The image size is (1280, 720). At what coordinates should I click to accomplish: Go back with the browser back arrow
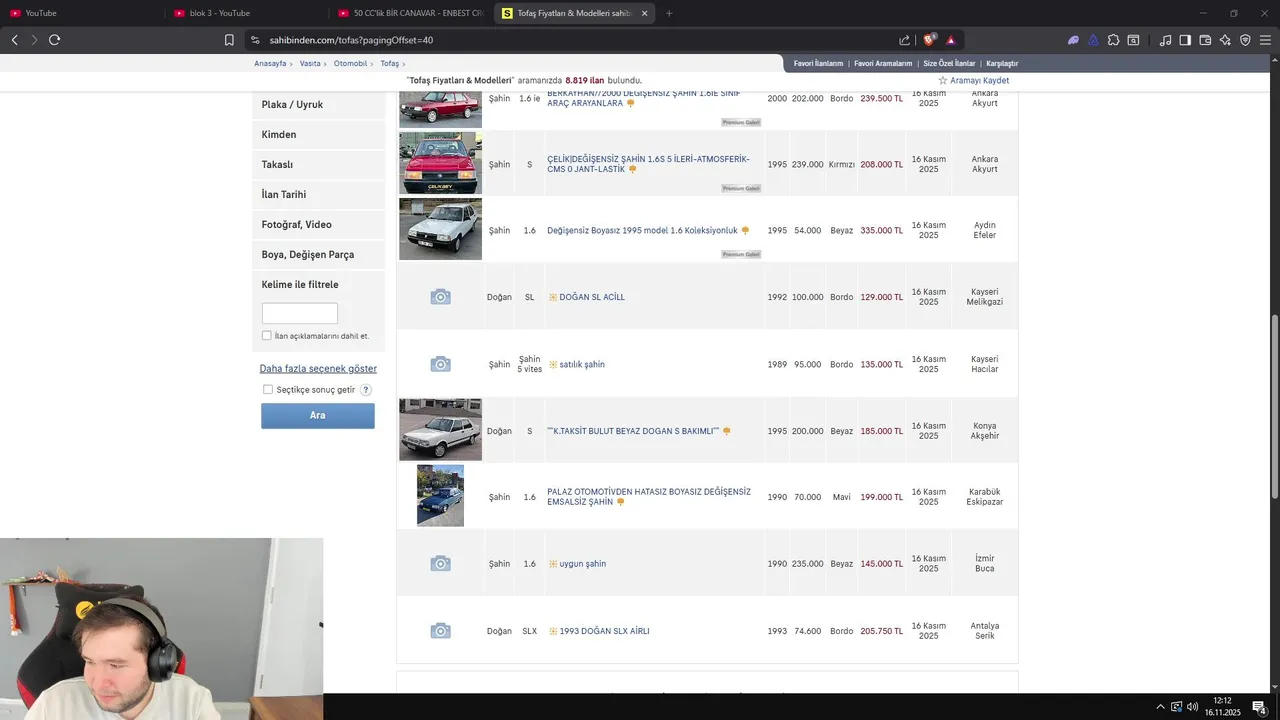14,40
